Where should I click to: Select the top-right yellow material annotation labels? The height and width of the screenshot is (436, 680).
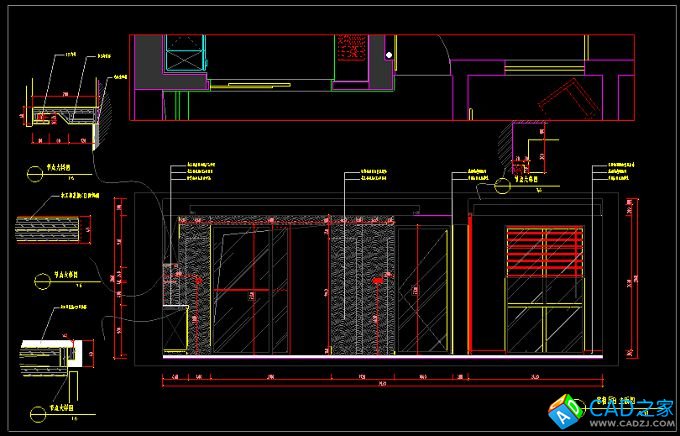[624, 170]
